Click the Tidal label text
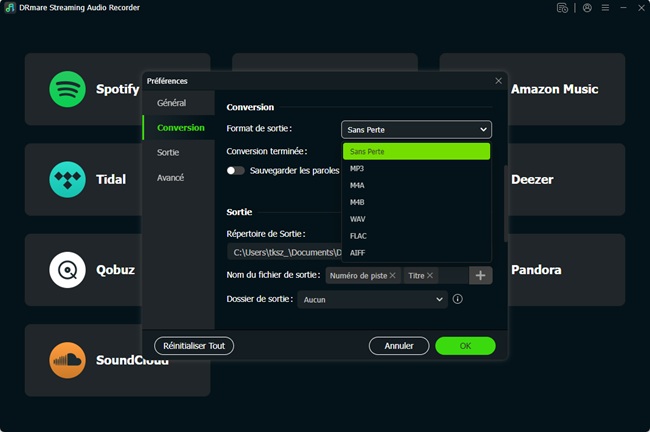This screenshot has height=432, width=650. point(111,180)
